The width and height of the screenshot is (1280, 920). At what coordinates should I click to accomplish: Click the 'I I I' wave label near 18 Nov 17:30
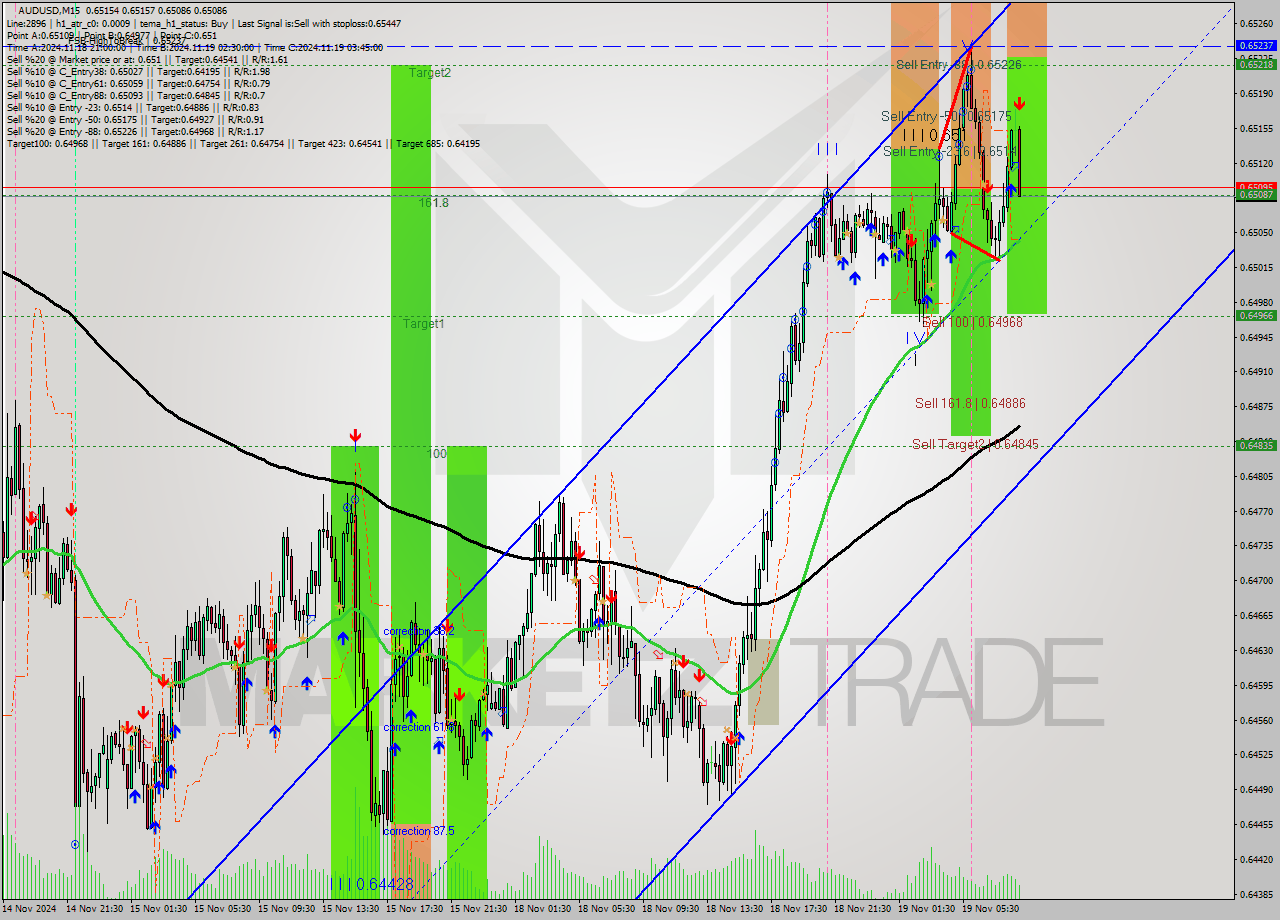pos(827,149)
